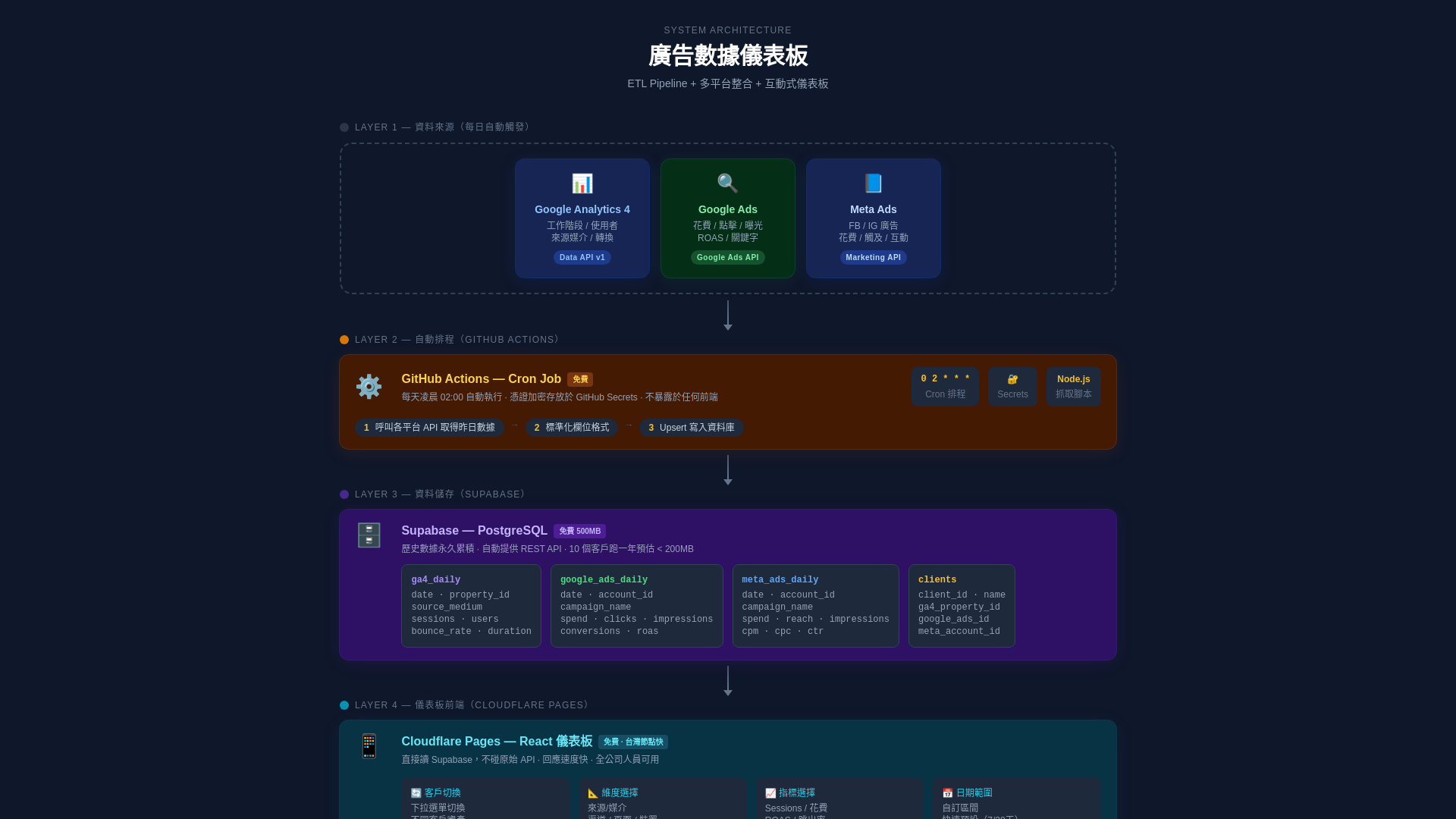The image size is (1456, 819).
Task: Click the meta_ads_daily table name
Action: click(780, 580)
